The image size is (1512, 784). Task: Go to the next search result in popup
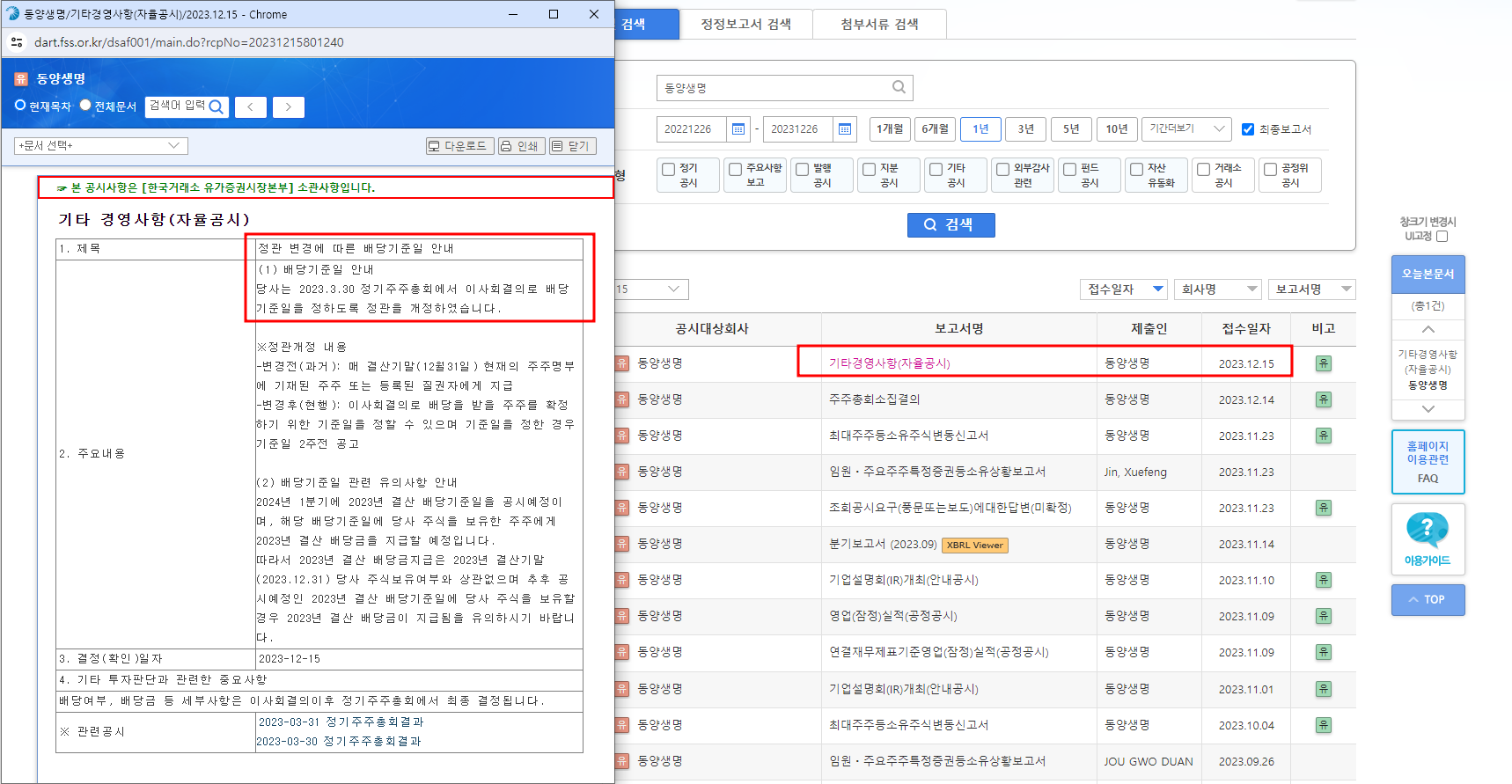tap(288, 107)
